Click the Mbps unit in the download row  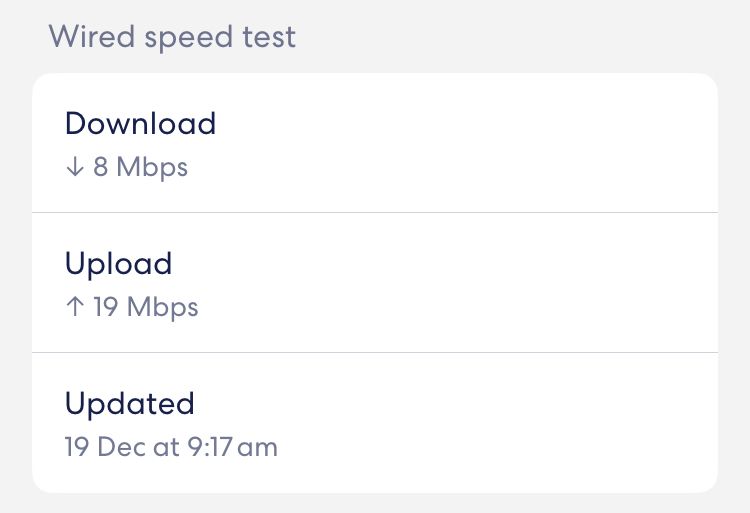(x=152, y=167)
